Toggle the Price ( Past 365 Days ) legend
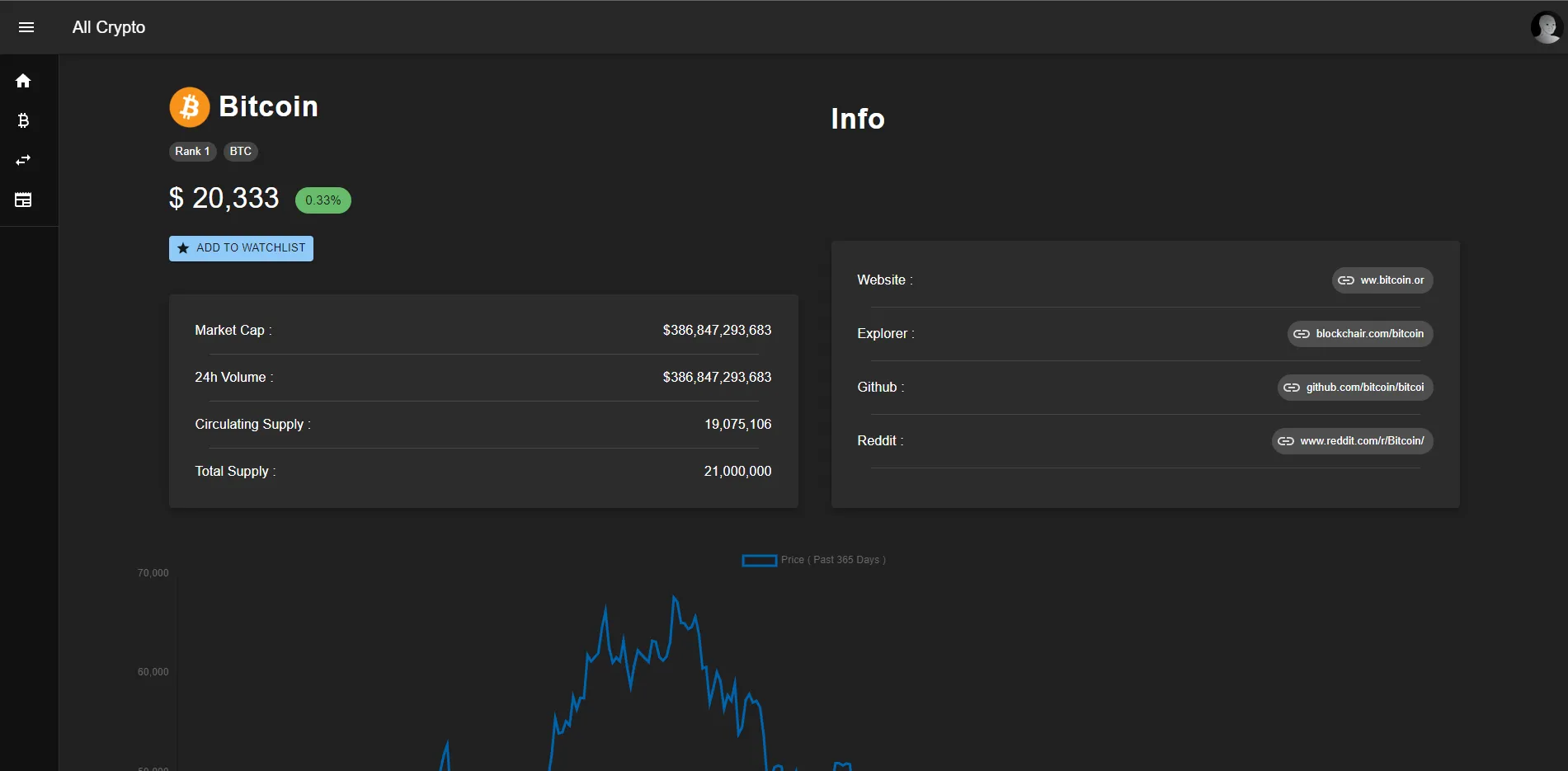The height and width of the screenshot is (771, 1568). click(x=813, y=560)
